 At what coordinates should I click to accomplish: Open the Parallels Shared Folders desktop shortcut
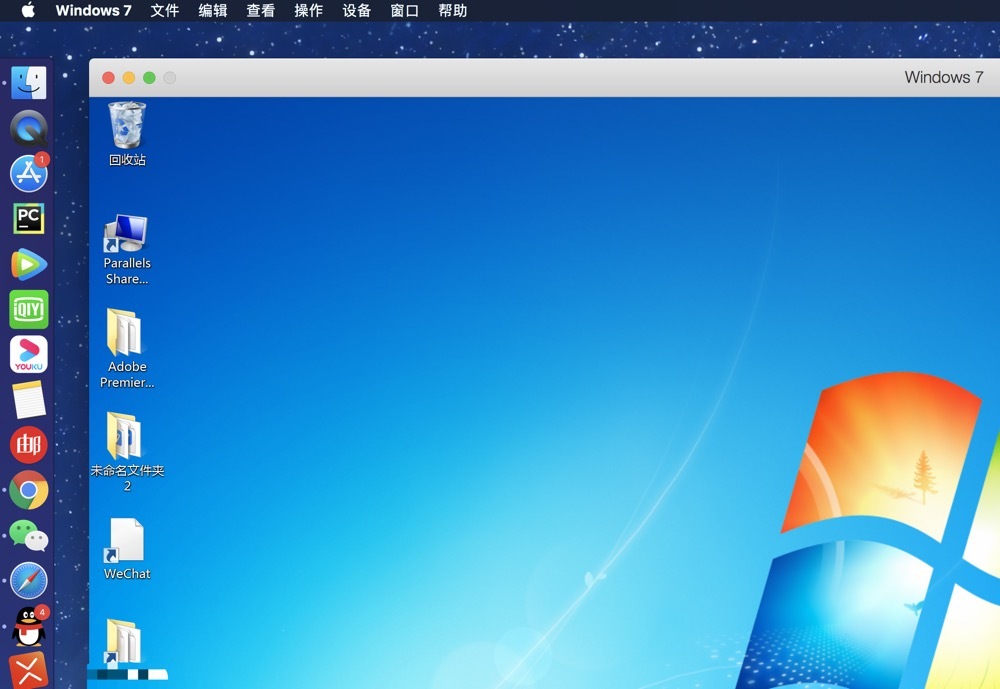[x=127, y=250]
